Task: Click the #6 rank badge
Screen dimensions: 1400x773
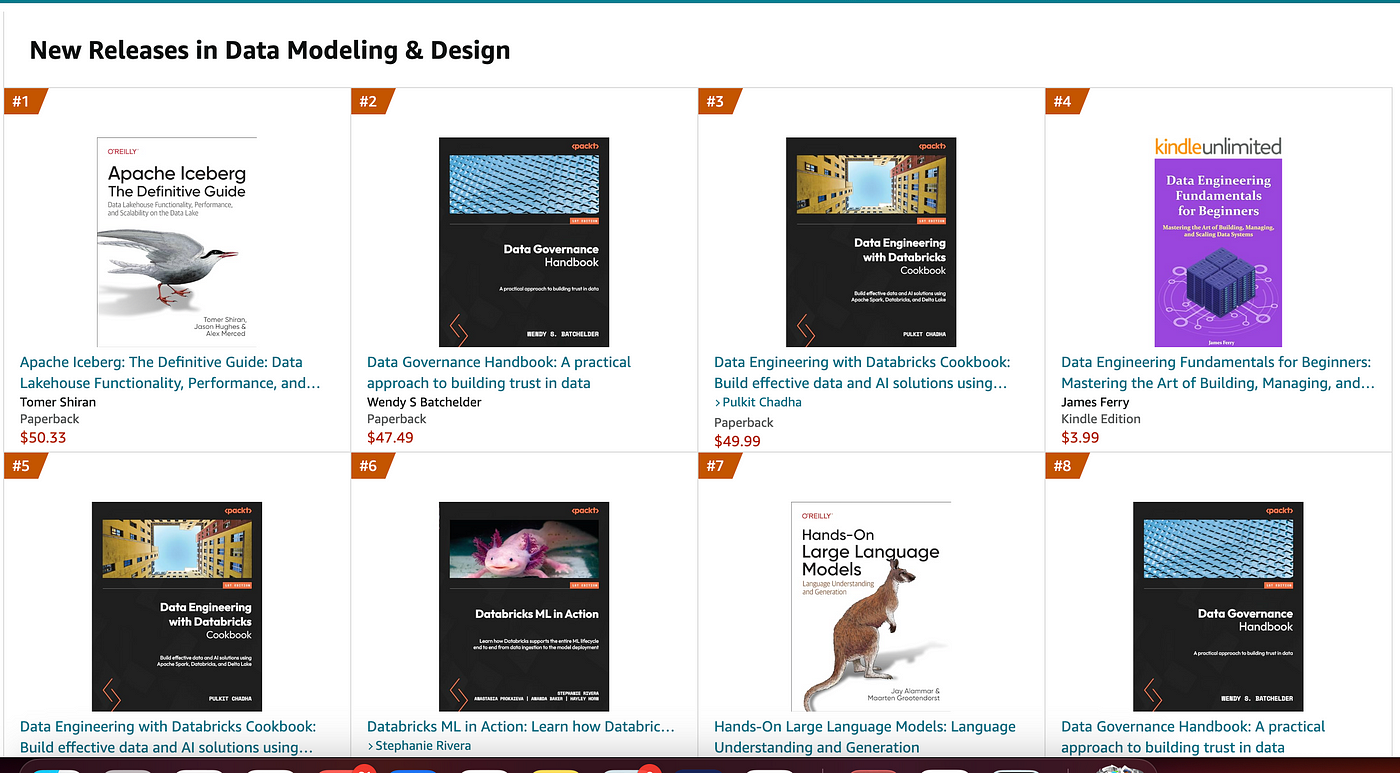Action: tap(371, 466)
